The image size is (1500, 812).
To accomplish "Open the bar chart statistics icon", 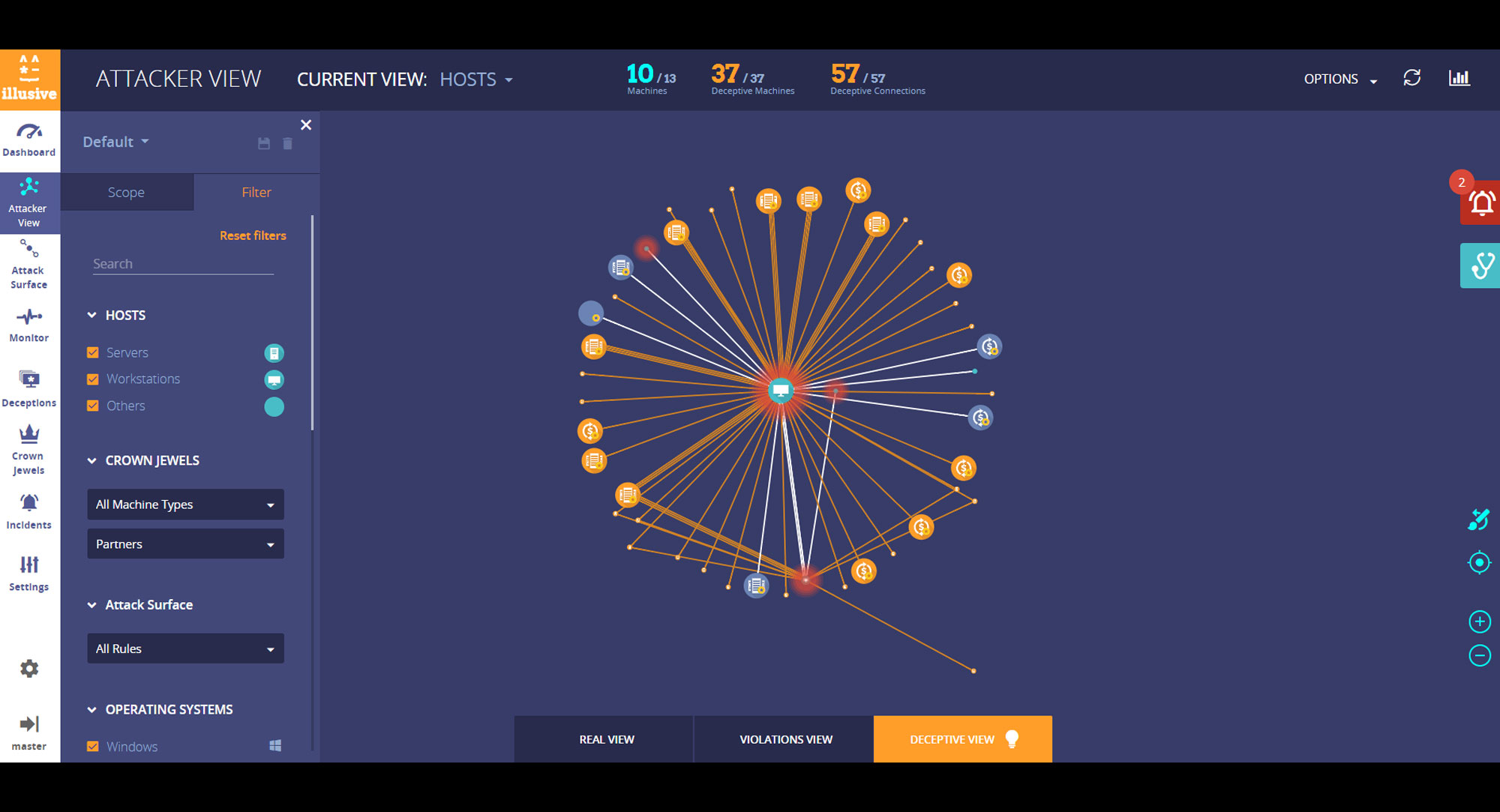I will pos(1458,78).
